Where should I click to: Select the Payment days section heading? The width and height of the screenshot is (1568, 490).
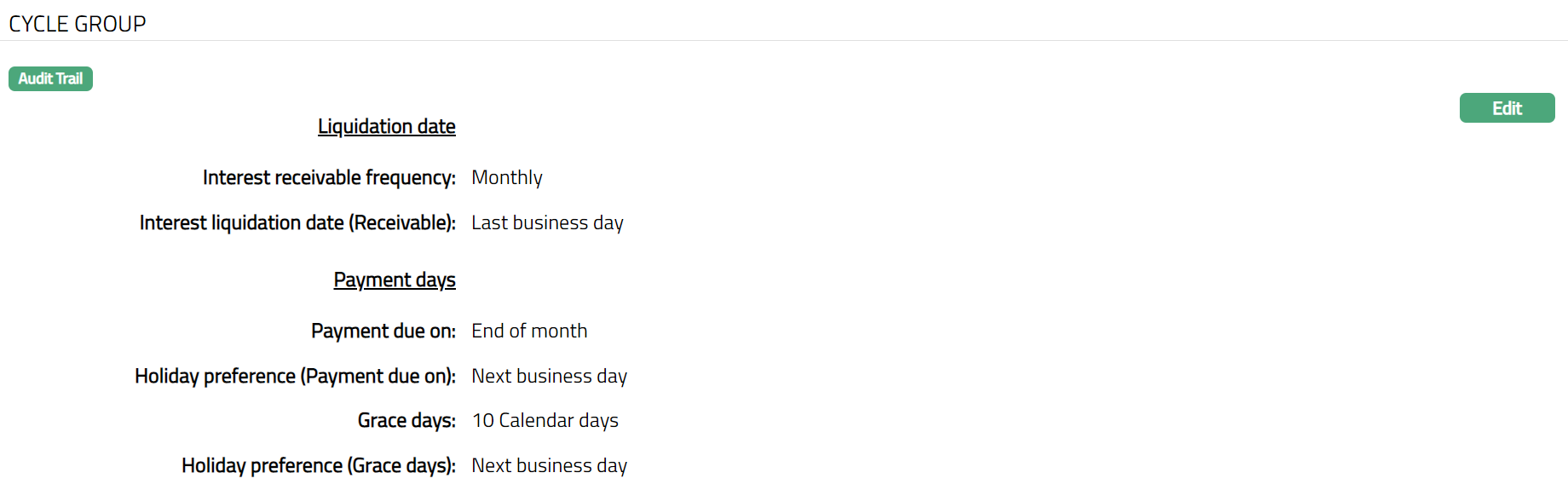pos(394,280)
